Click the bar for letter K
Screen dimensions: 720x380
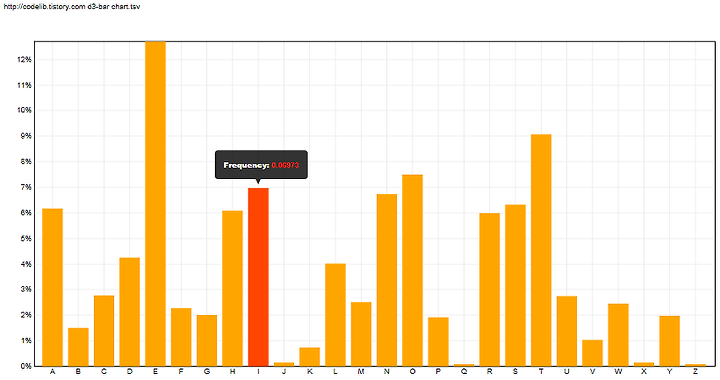[309, 357]
